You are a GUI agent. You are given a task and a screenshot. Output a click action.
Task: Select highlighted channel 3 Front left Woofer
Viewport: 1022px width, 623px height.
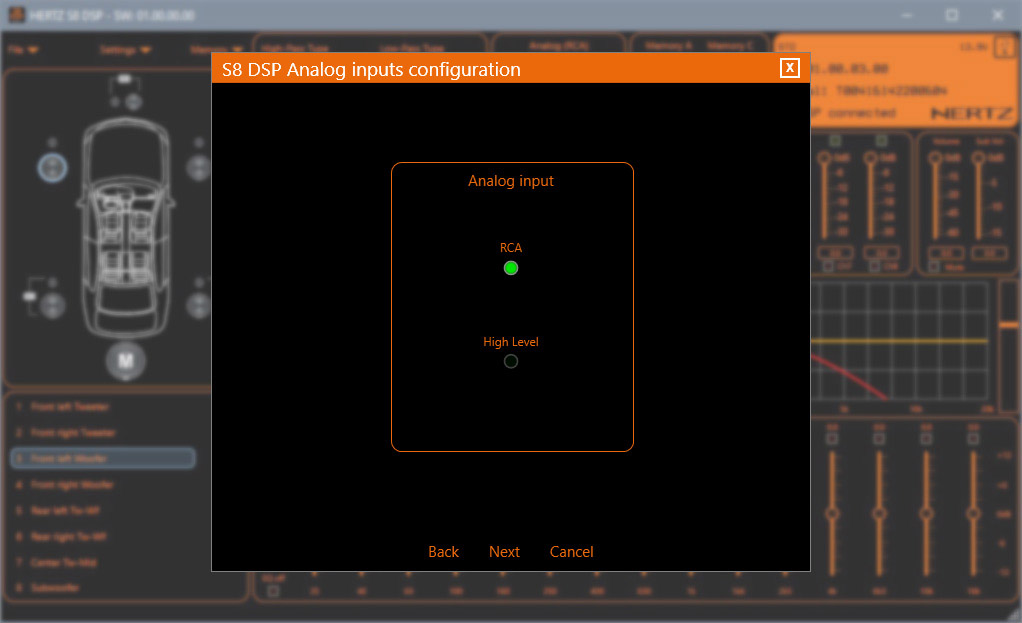point(103,458)
